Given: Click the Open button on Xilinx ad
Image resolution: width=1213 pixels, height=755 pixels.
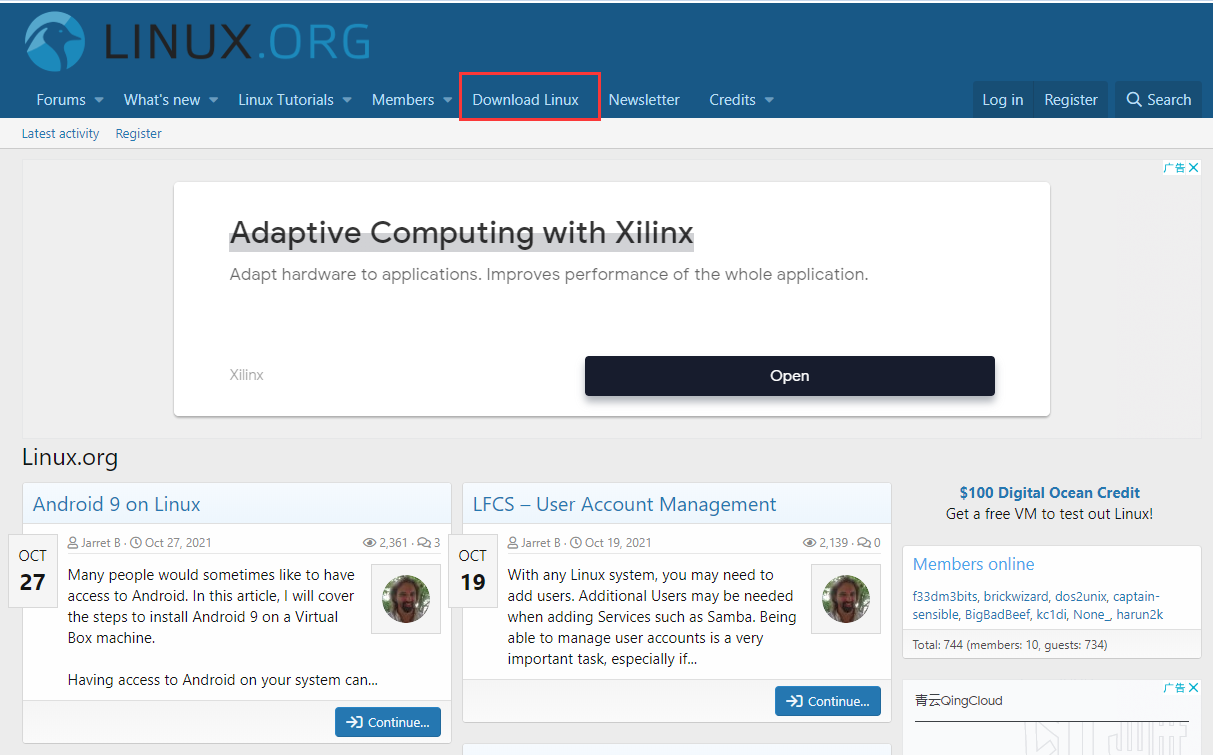Looking at the screenshot, I should point(790,376).
